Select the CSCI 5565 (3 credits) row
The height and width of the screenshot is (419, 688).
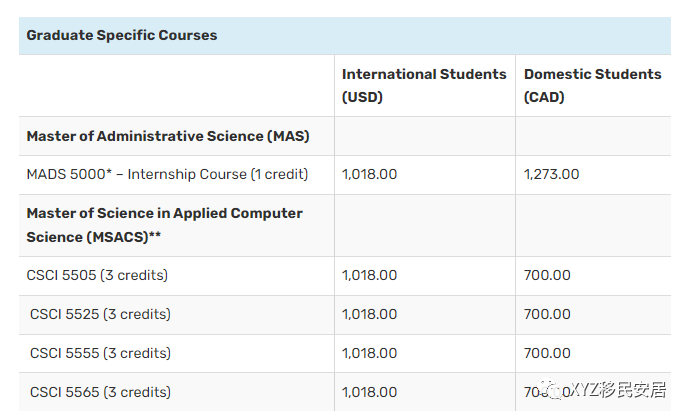100,392
